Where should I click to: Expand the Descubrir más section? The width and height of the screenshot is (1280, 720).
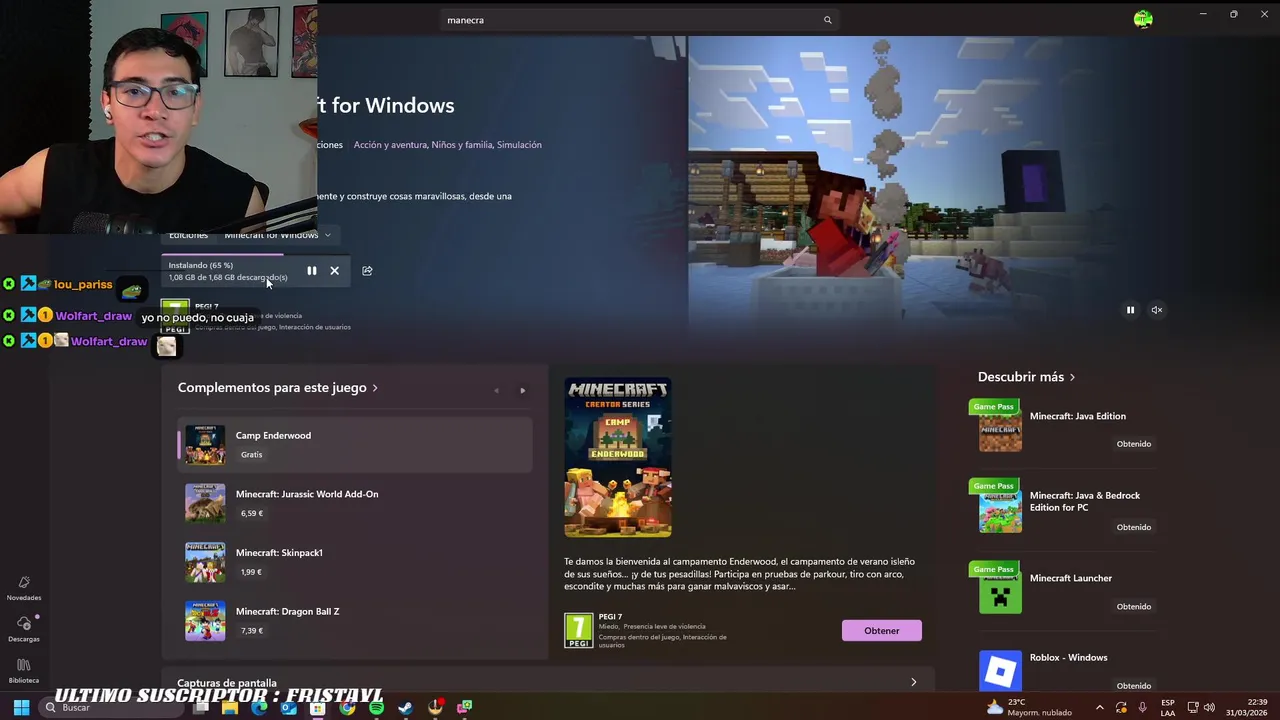[x=1026, y=377]
